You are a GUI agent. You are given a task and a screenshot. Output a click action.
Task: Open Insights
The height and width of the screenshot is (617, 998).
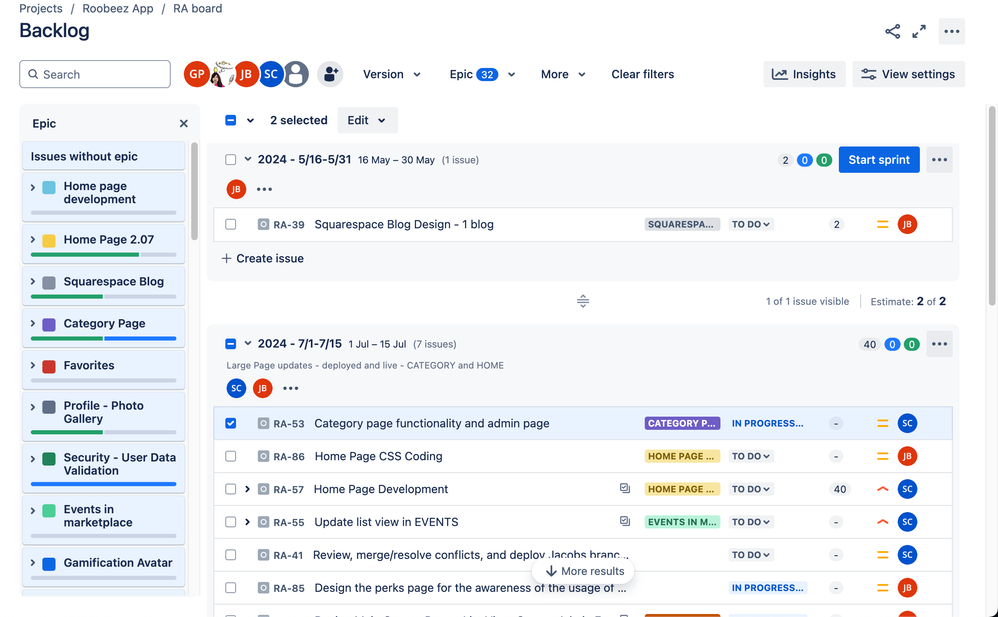click(x=804, y=74)
